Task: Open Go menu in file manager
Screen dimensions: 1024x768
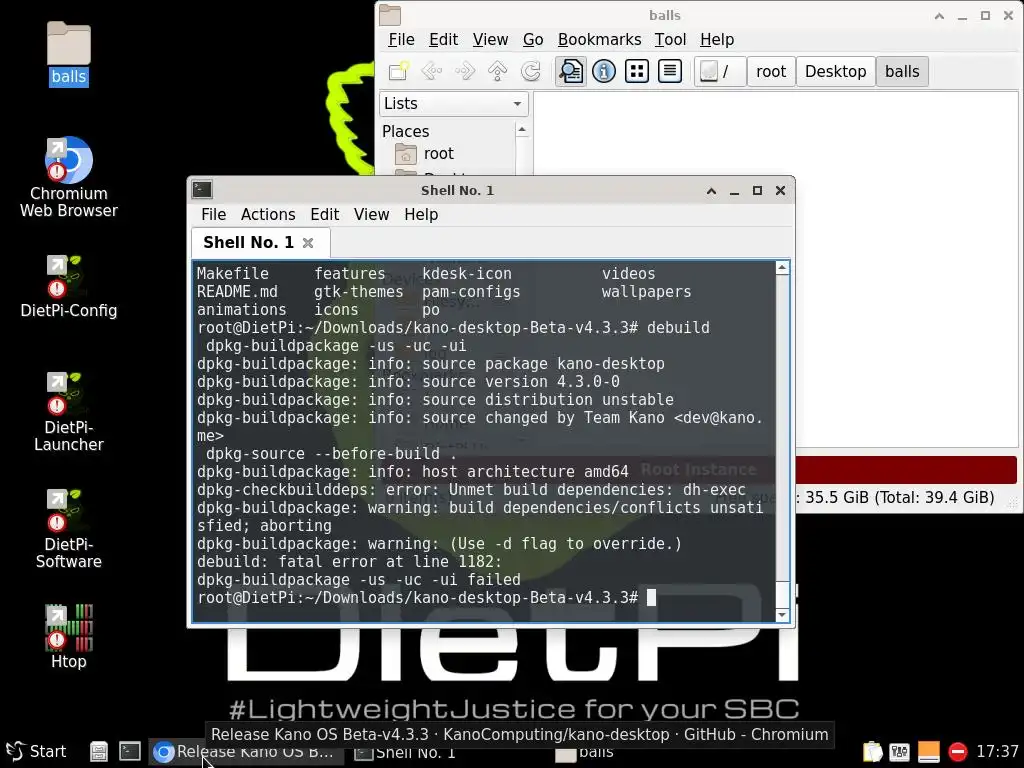Action: click(x=533, y=39)
